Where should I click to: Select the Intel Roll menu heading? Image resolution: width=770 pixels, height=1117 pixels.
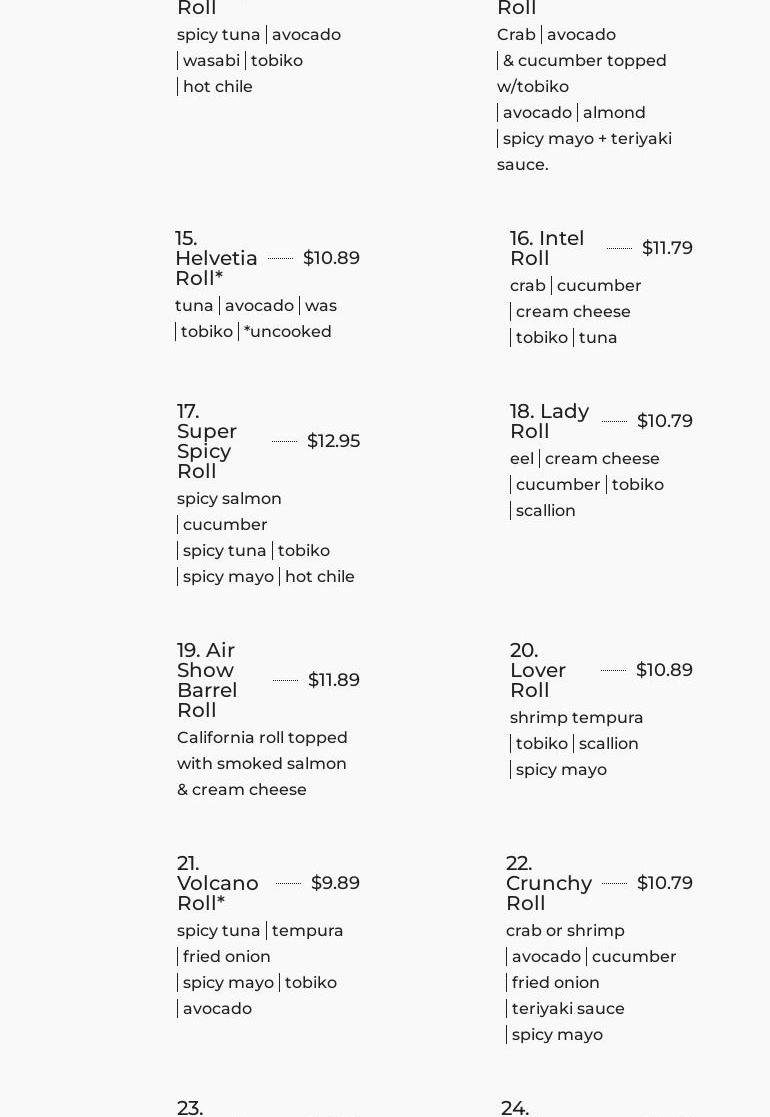547,248
